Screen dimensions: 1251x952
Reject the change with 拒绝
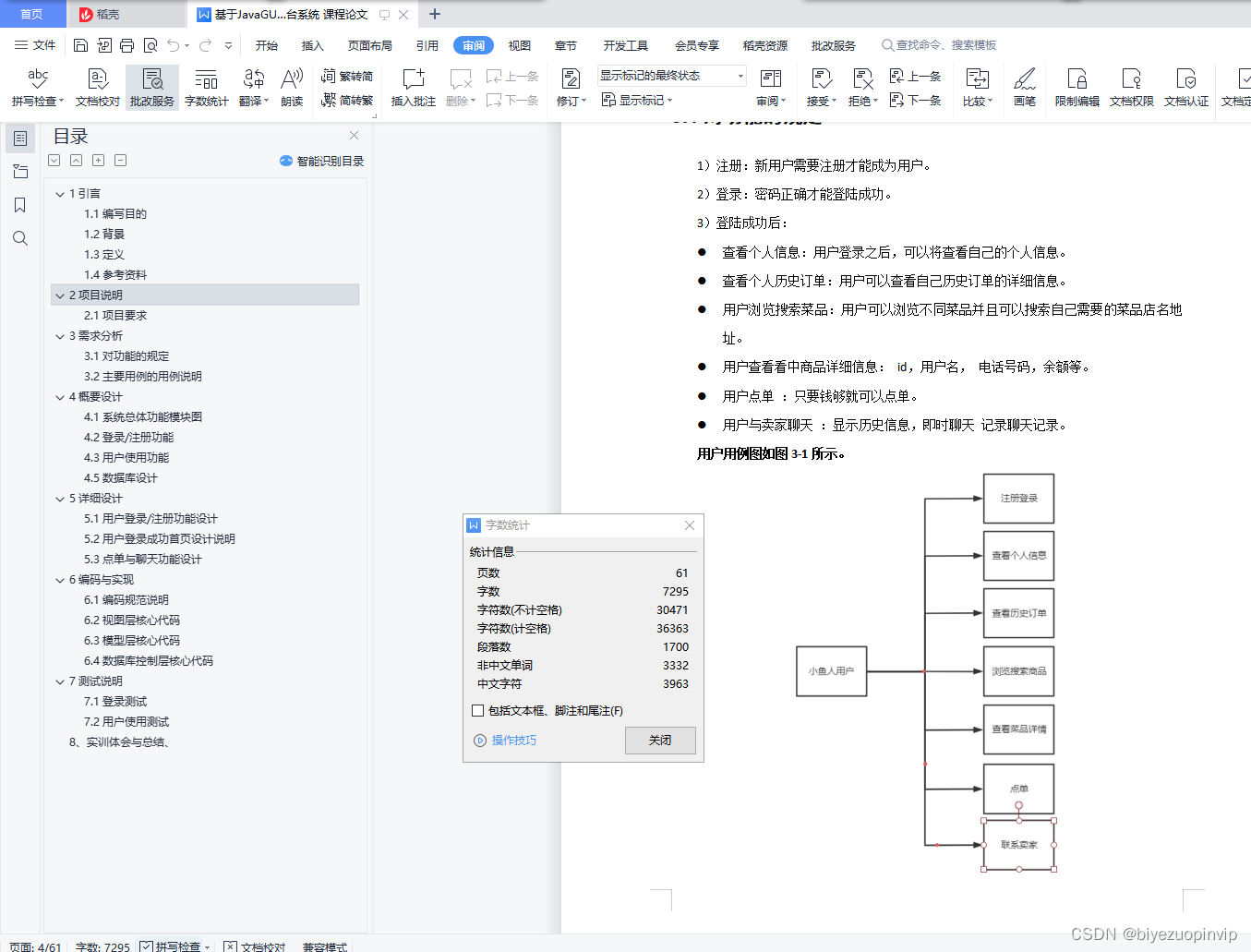click(x=863, y=88)
